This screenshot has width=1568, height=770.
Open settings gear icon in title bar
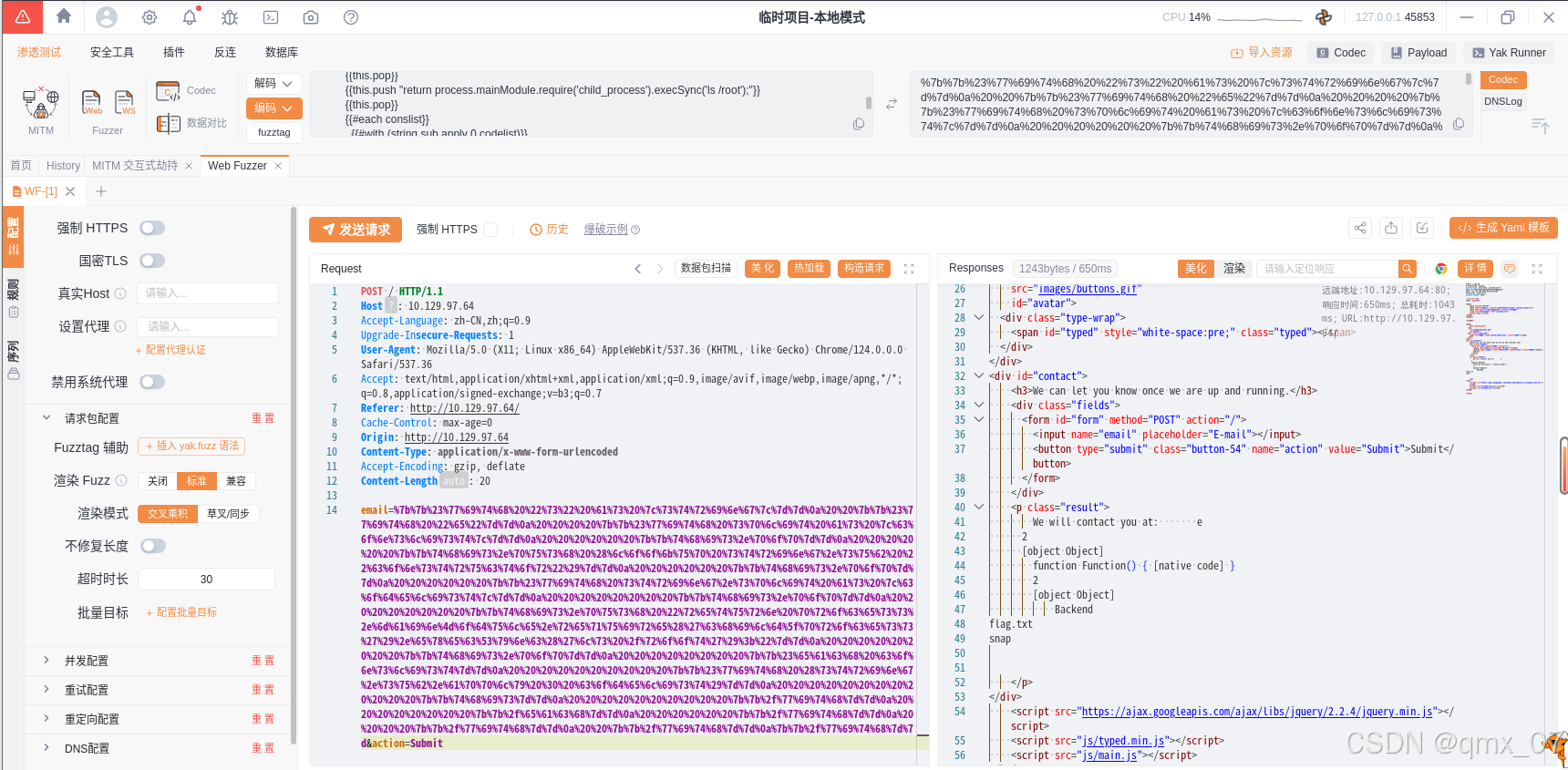click(x=150, y=17)
